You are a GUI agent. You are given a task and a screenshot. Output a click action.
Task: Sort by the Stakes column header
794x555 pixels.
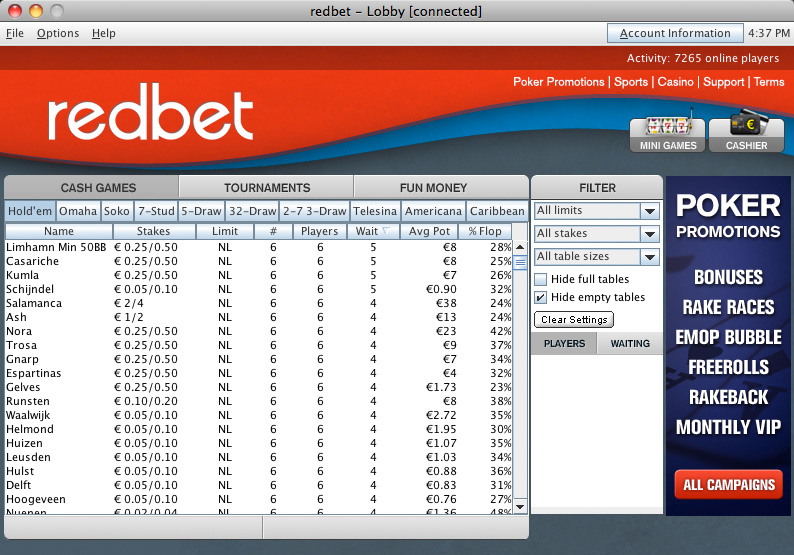click(x=153, y=231)
